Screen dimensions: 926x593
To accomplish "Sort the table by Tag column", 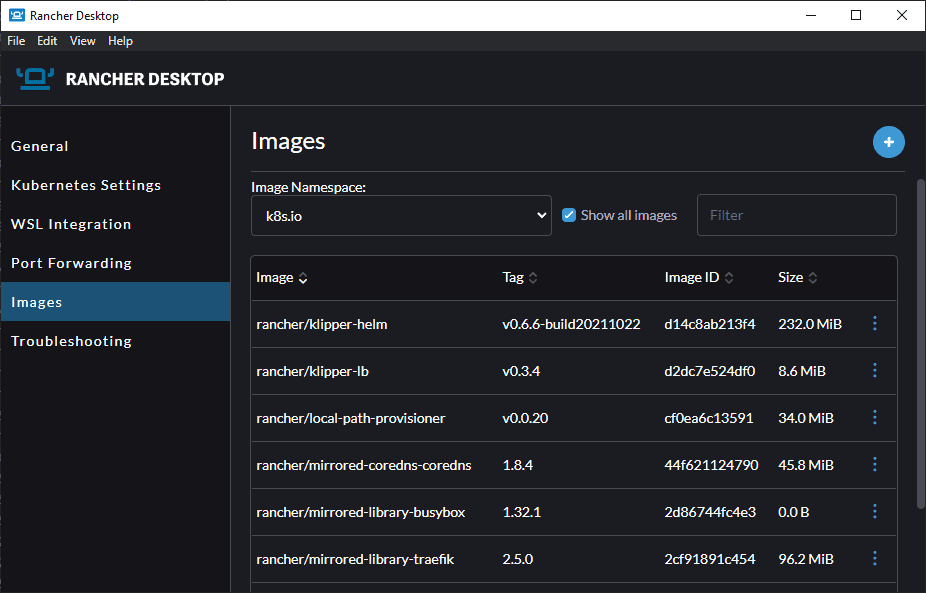I will (520, 278).
